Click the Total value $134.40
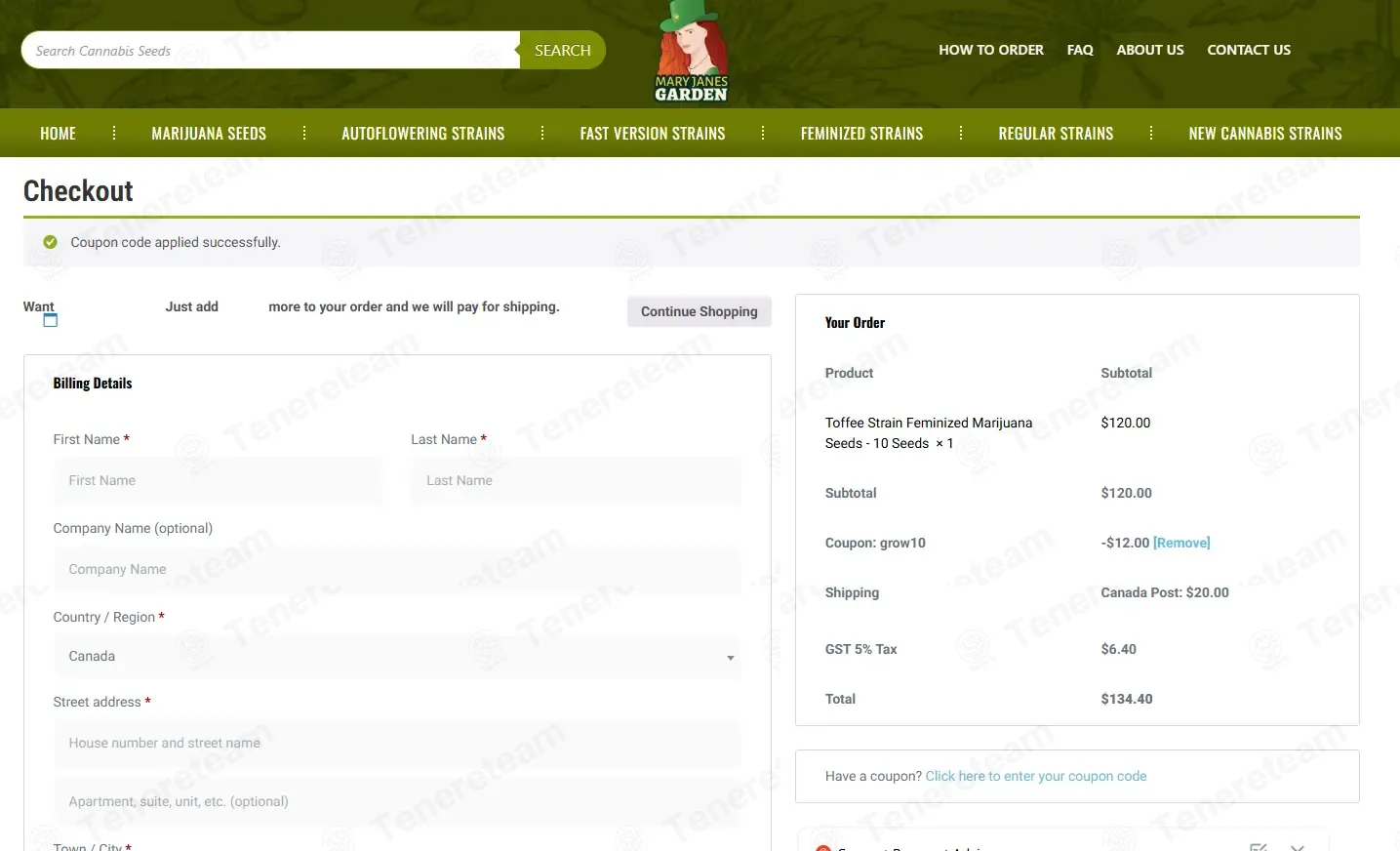1400x851 pixels. (x=1127, y=699)
